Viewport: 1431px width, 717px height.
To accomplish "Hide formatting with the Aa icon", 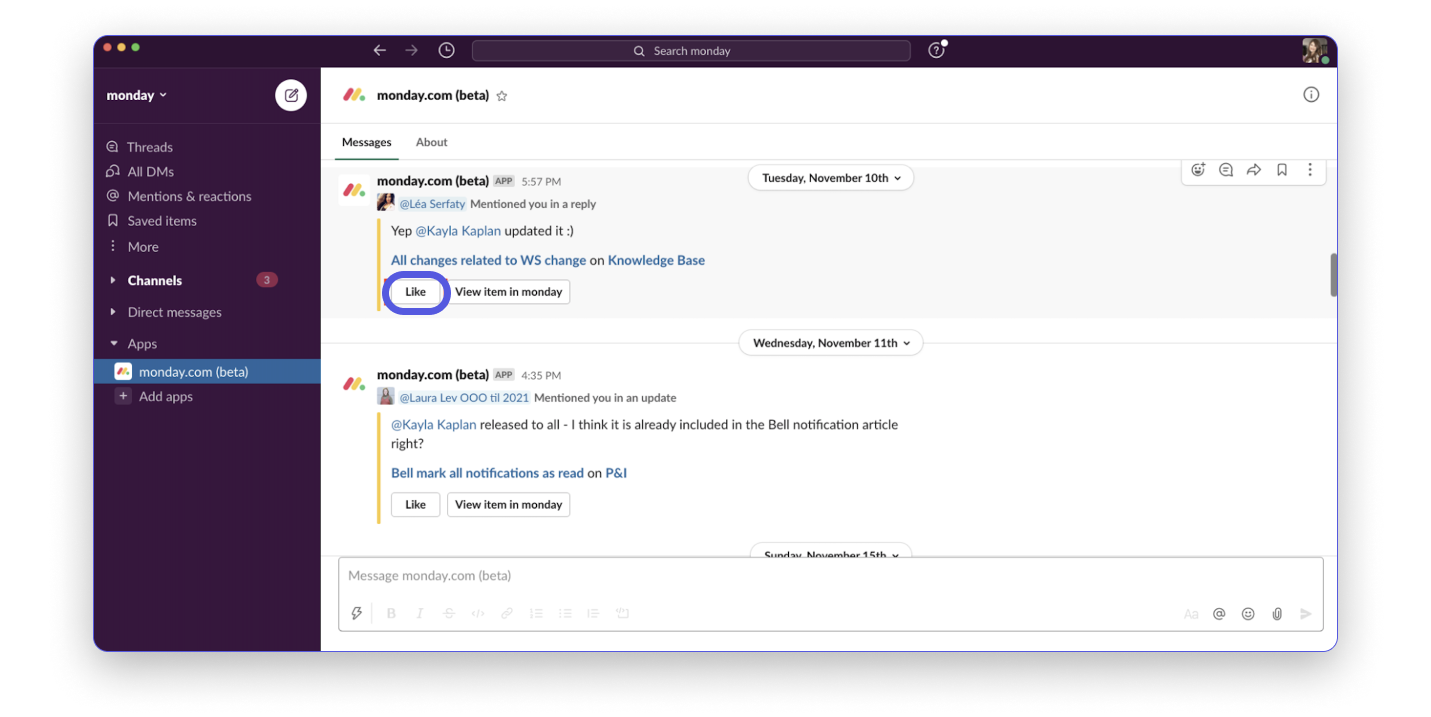I will coord(1190,614).
